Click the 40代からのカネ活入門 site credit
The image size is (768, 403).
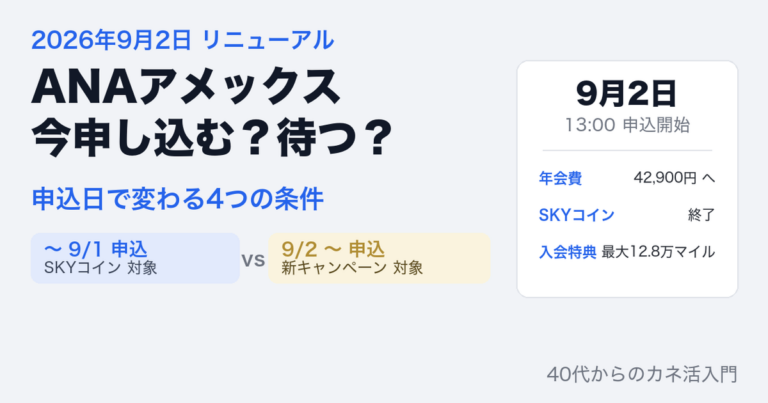(642, 374)
